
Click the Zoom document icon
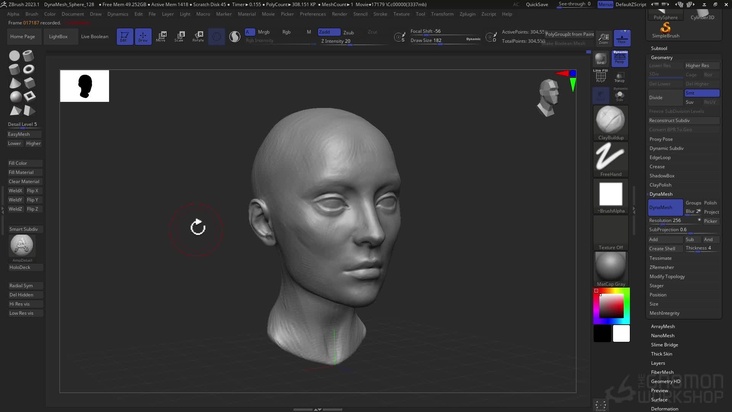point(604,38)
